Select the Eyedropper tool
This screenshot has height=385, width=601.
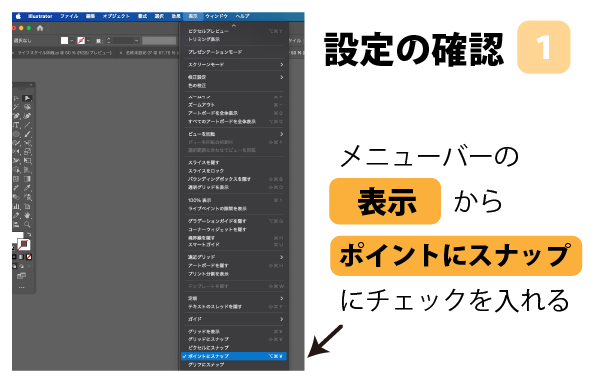point(27,188)
